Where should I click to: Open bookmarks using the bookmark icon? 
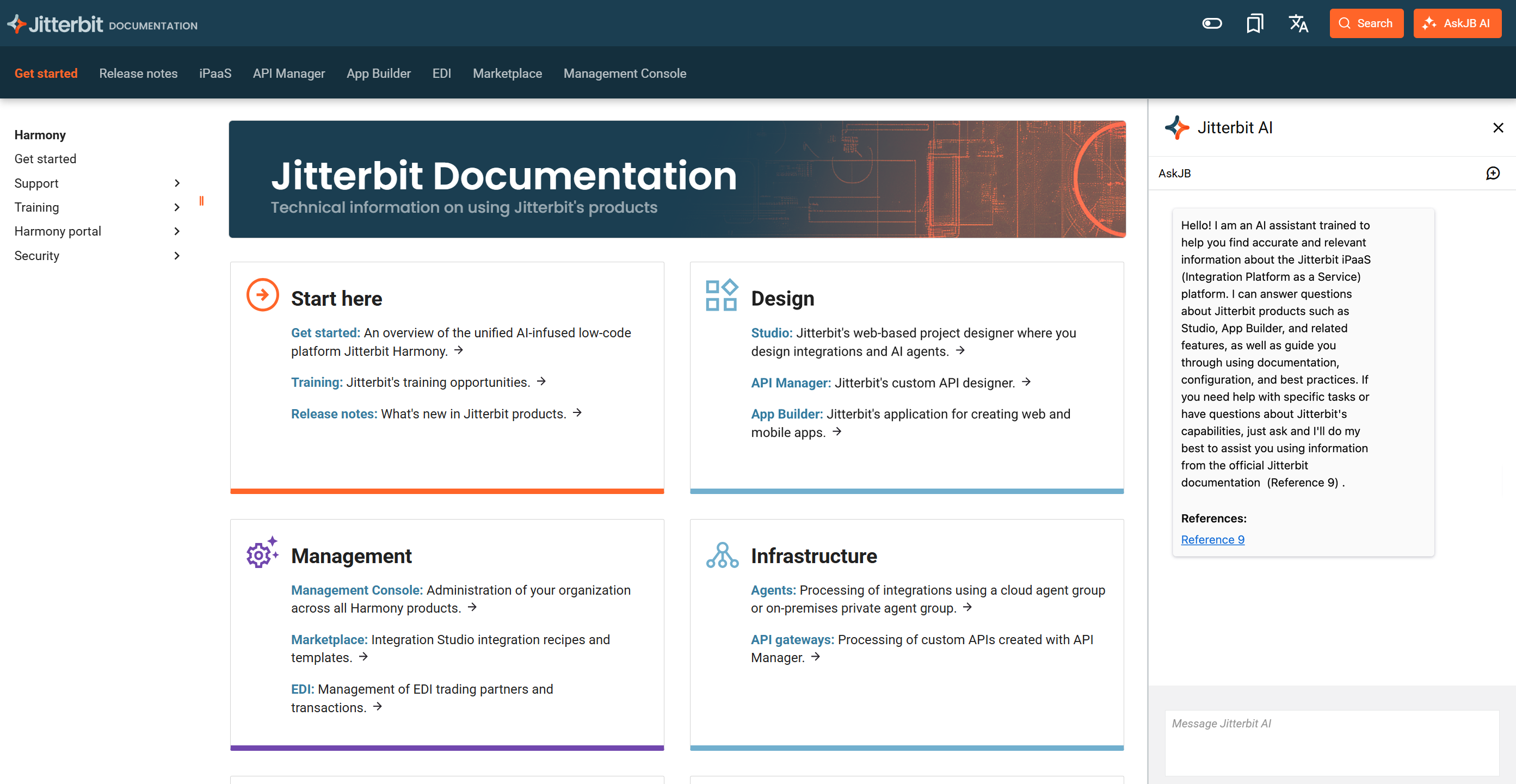(x=1256, y=23)
